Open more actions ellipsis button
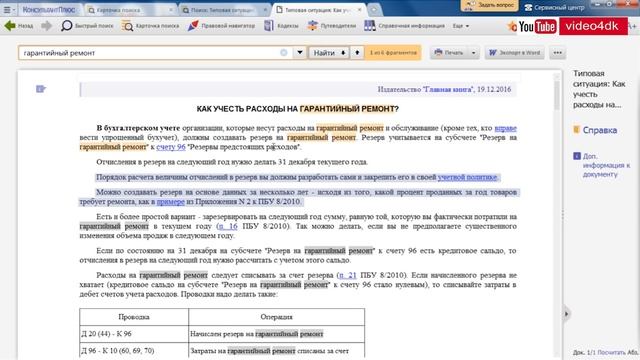640x360 pixels. [558, 53]
